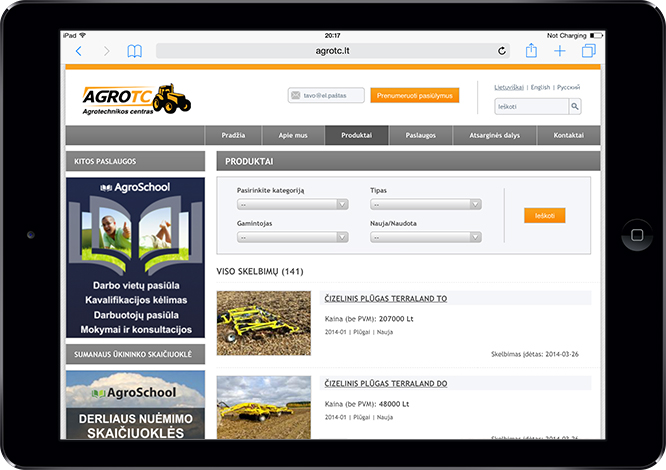Open the Apie mus menu item

(293, 135)
